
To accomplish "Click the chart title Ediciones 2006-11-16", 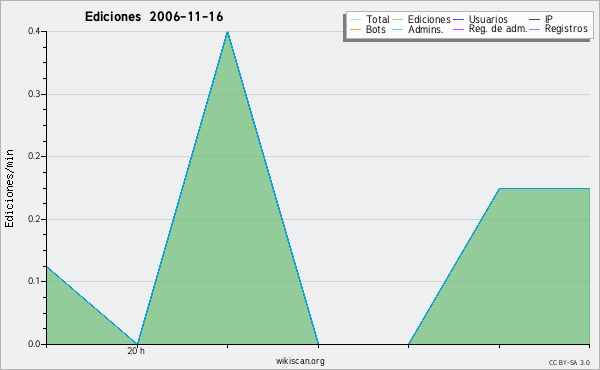I will click(x=154, y=17).
